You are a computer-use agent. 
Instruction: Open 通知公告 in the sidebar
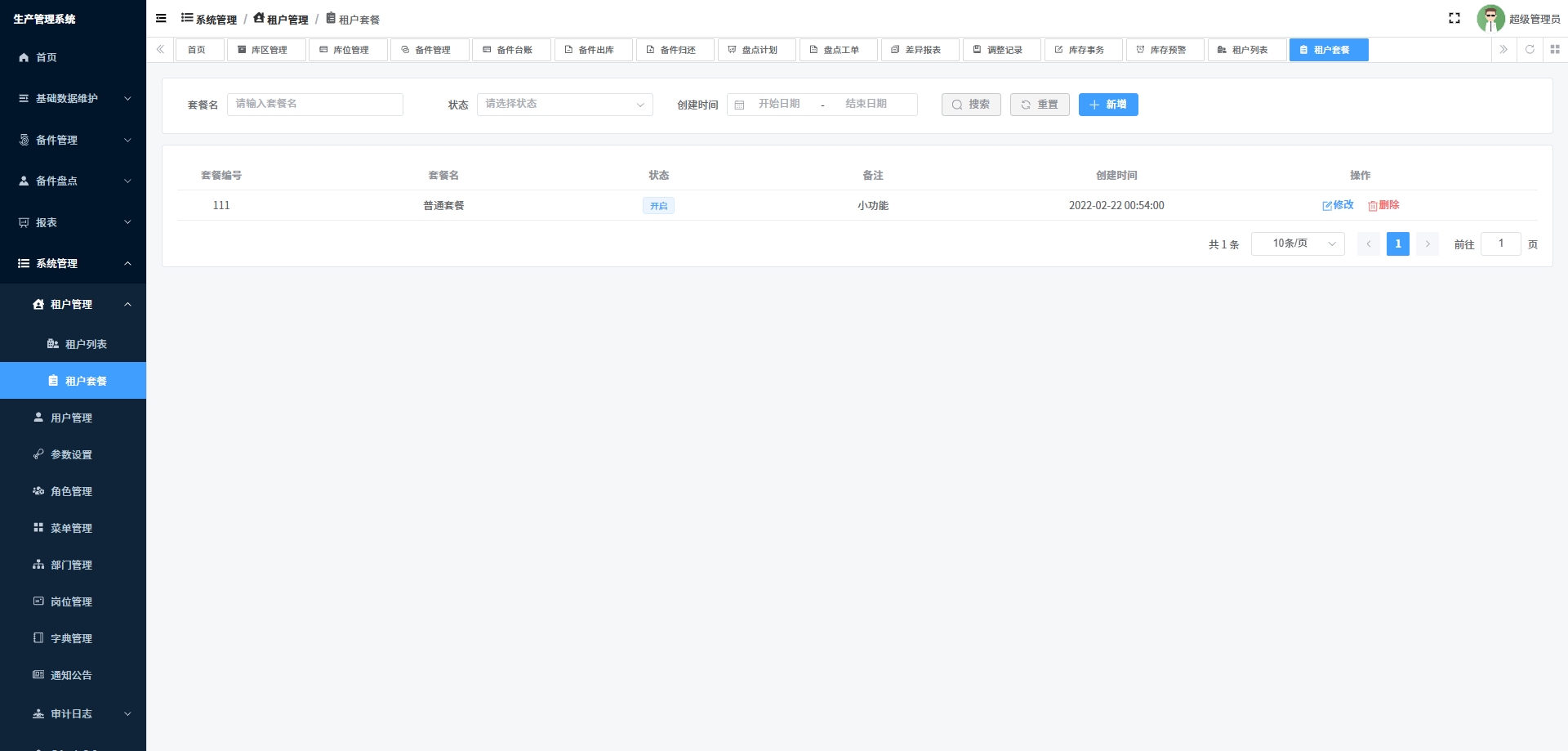(x=73, y=675)
